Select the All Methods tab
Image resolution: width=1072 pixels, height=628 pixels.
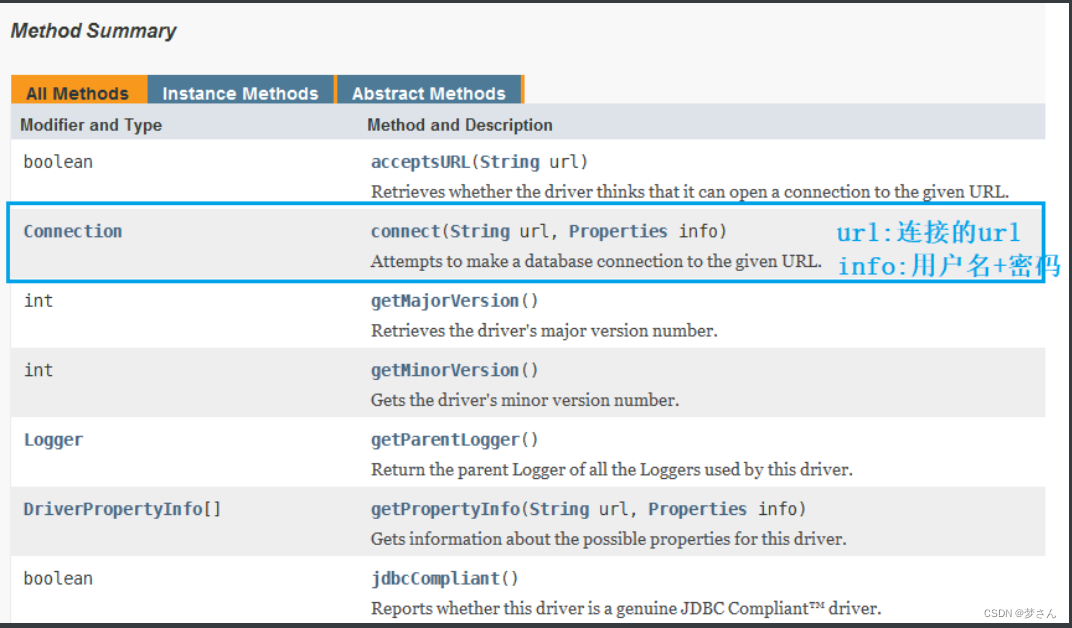coord(78,92)
